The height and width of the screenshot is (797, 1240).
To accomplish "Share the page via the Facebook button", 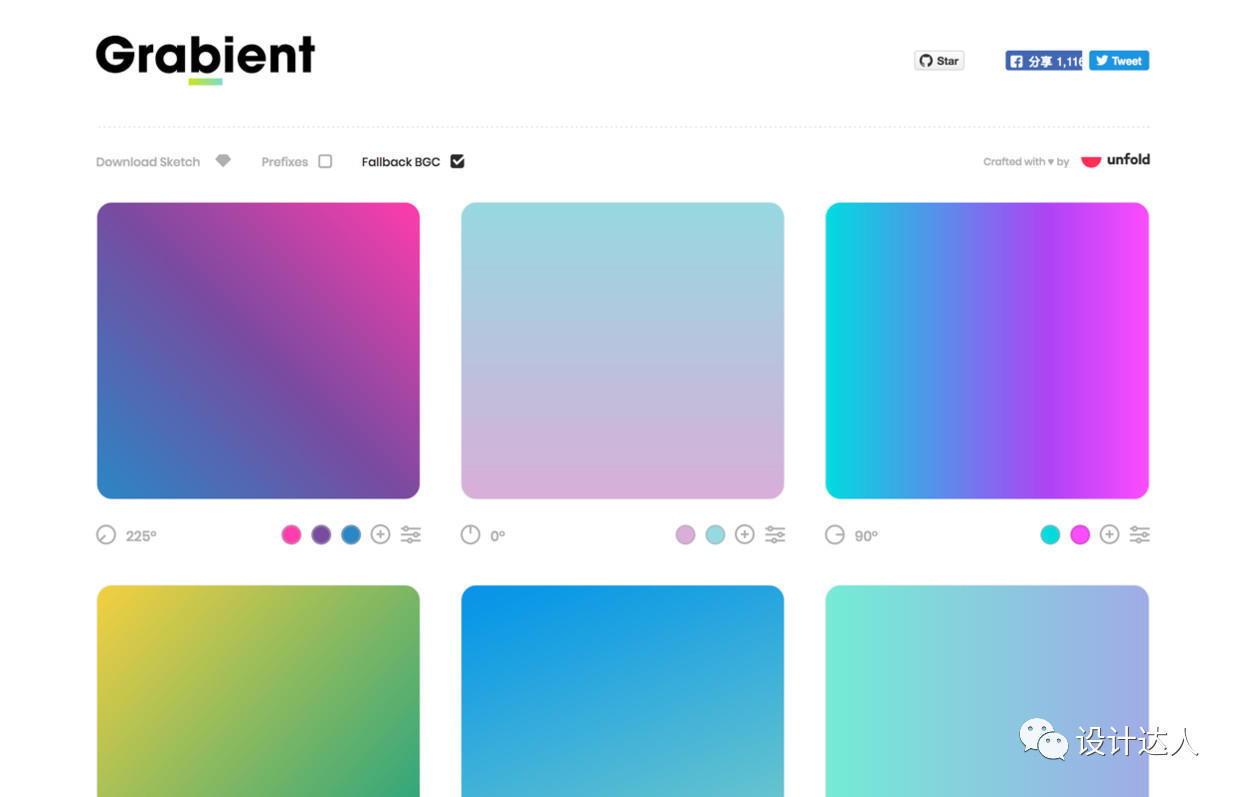I will point(1044,61).
